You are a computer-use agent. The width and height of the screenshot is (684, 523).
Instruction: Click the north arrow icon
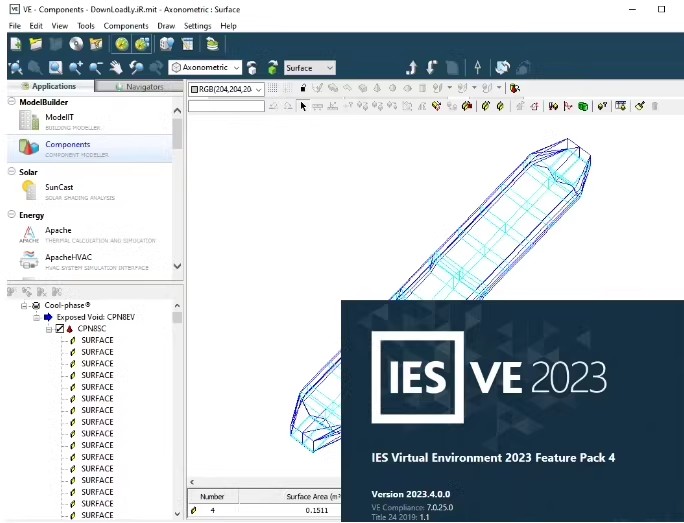point(478,68)
